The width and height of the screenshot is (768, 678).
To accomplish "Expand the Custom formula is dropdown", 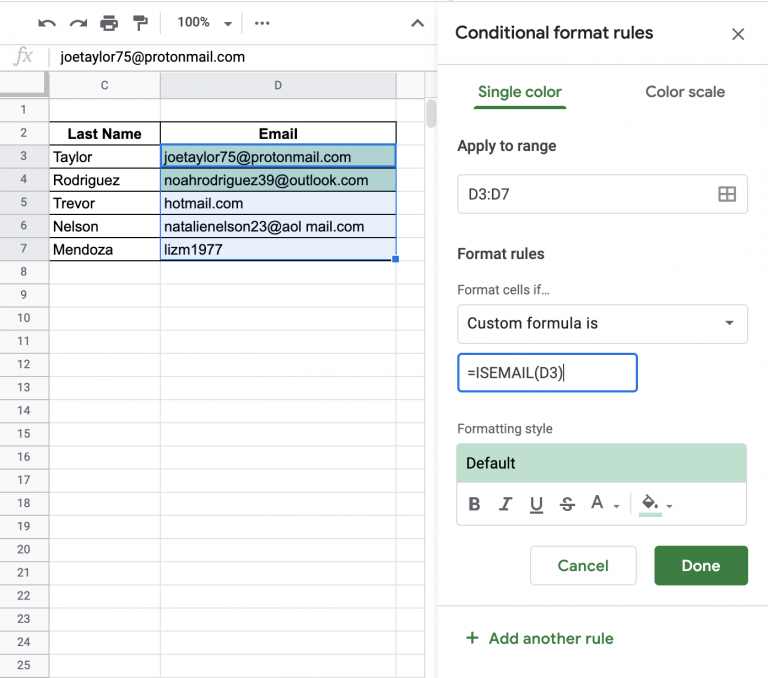I will pos(602,323).
